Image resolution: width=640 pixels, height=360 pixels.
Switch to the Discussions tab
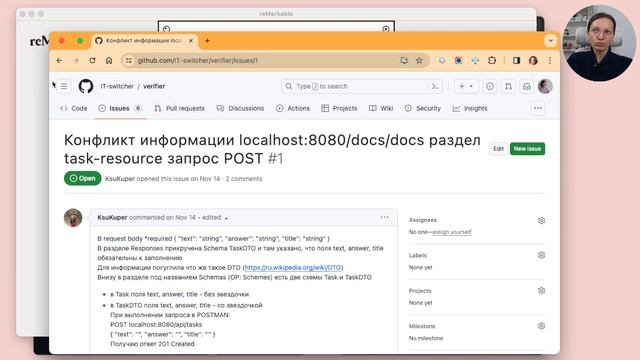click(x=240, y=108)
